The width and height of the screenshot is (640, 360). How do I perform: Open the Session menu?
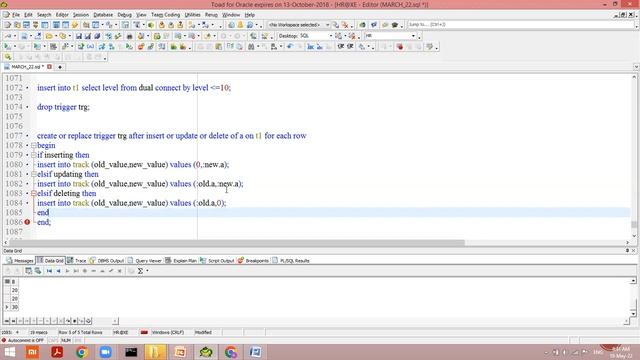click(80, 15)
